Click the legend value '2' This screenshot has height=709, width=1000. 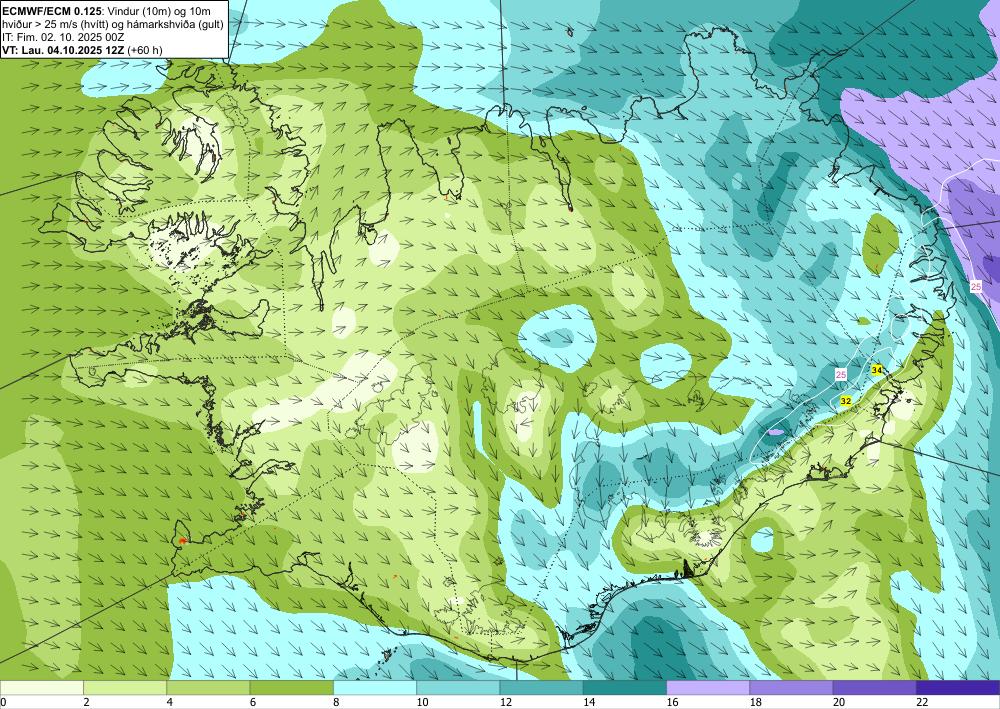[86, 702]
